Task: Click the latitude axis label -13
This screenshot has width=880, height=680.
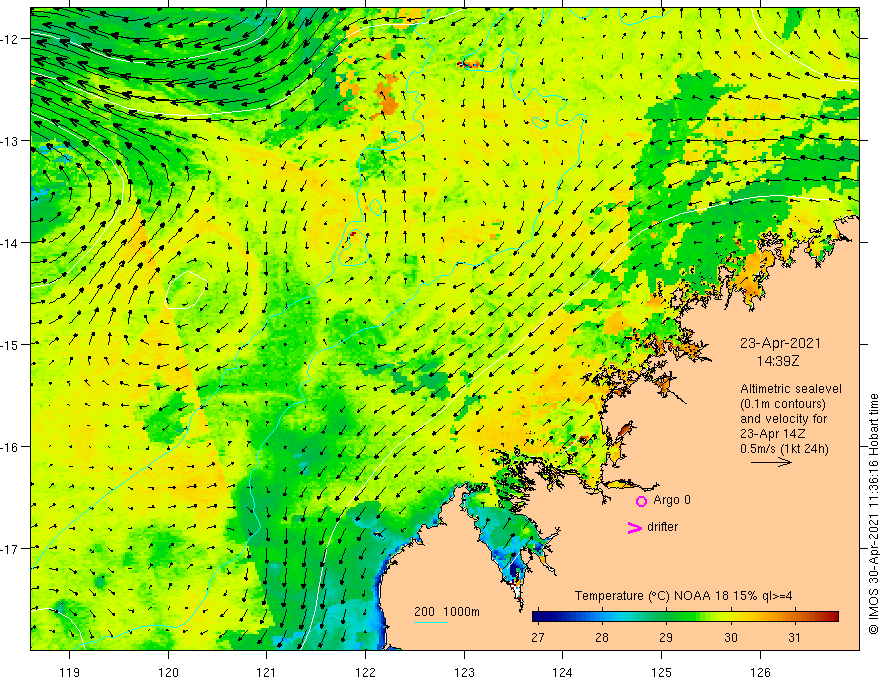Action: pyautogui.click(x=11, y=141)
